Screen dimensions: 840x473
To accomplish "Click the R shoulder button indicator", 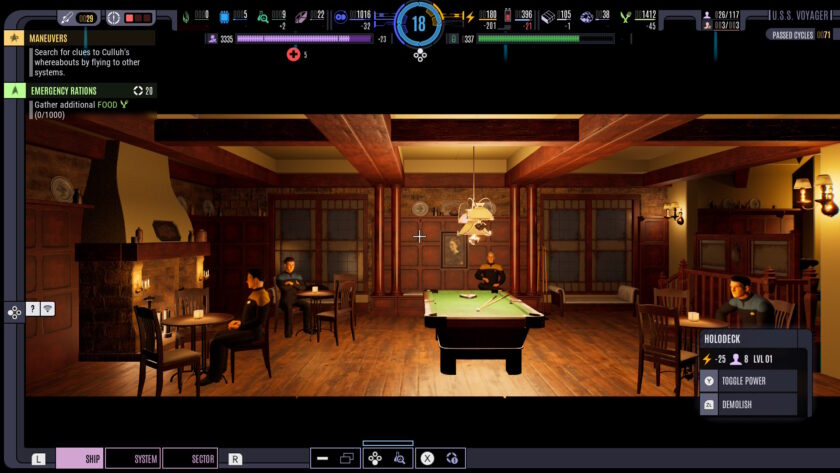I will click(235, 459).
